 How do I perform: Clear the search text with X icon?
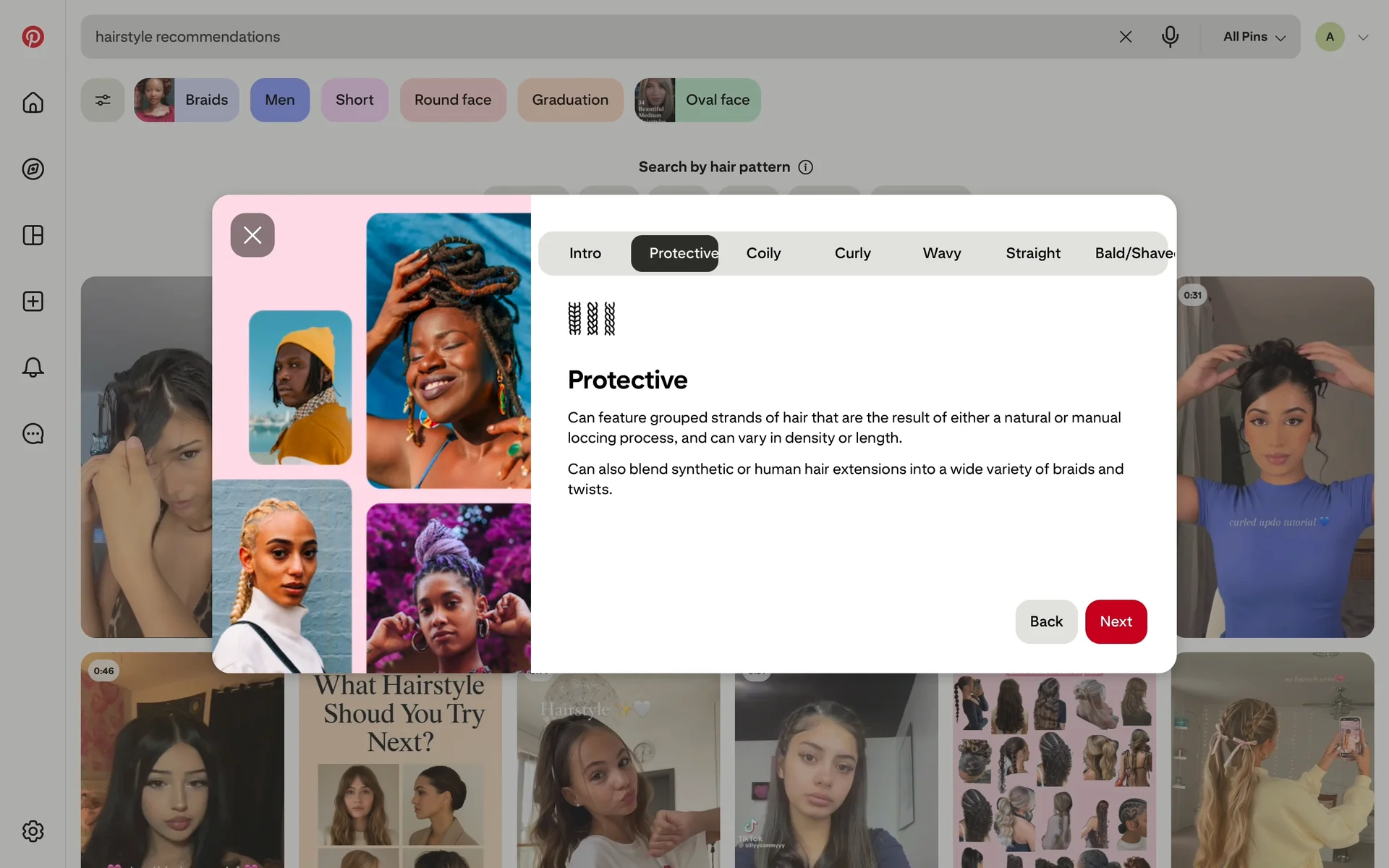1125,37
